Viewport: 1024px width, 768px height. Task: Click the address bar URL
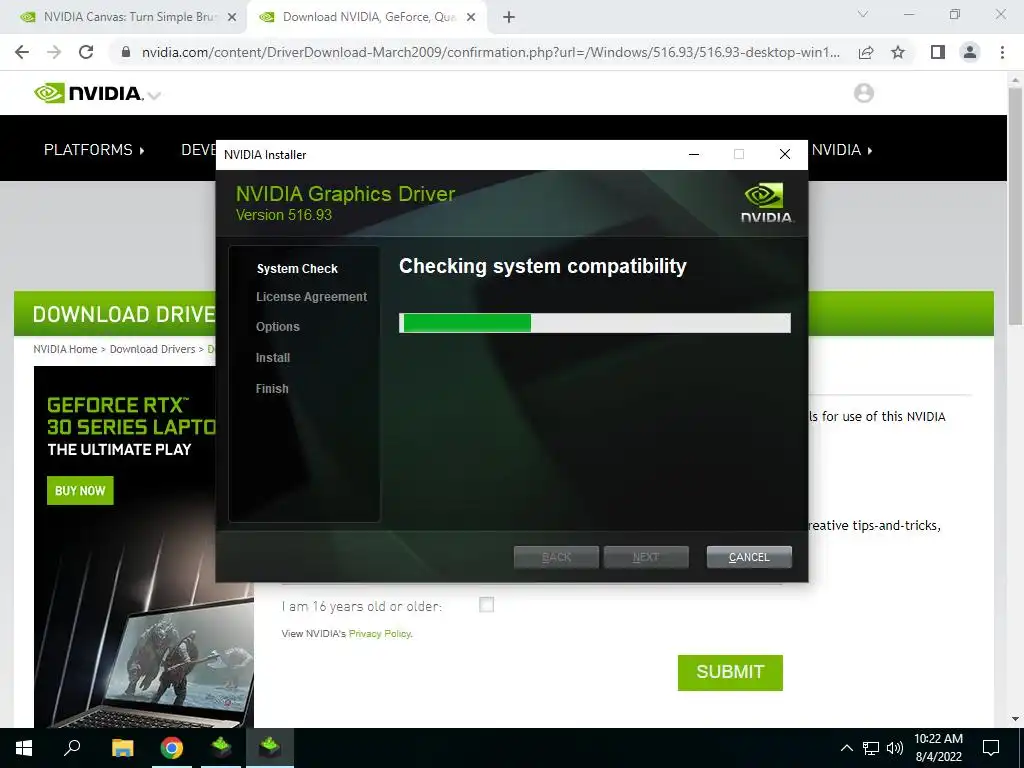pyautogui.click(x=490, y=52)
